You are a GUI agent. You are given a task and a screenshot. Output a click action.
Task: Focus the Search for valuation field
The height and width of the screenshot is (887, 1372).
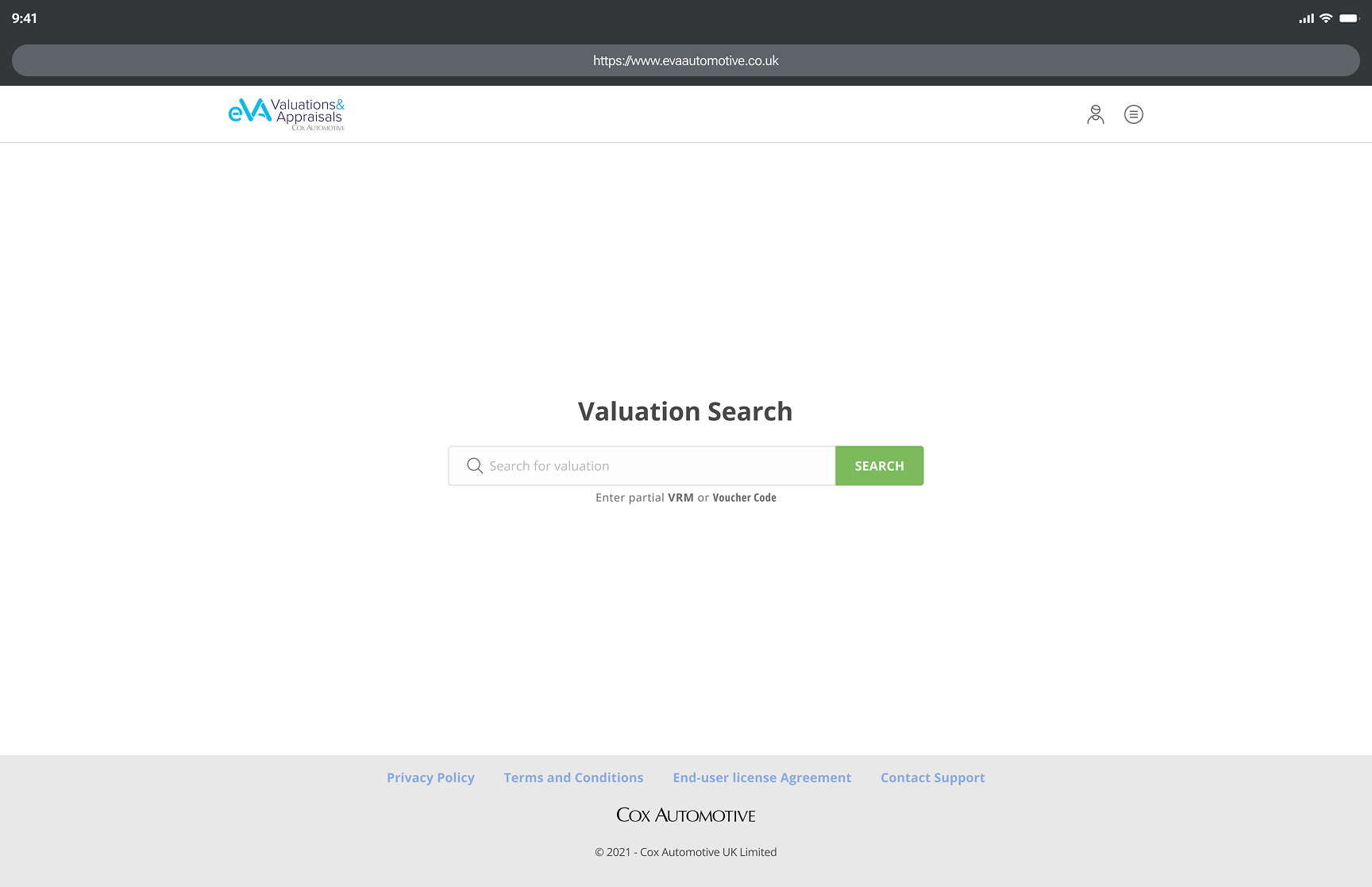coord(642,466)
